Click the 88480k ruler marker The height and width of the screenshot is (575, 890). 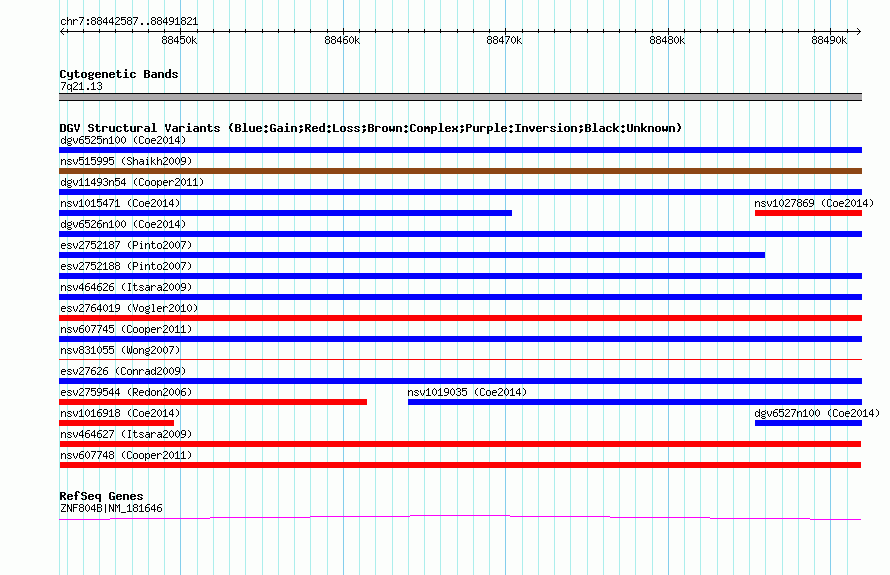click(667, 40)
